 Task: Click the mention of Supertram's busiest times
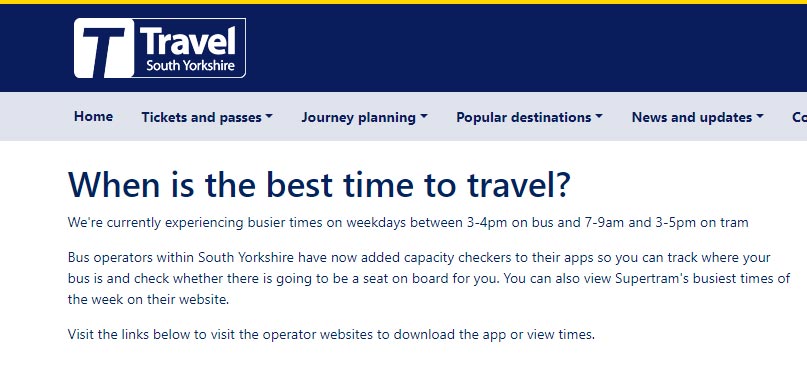(680, 278)
